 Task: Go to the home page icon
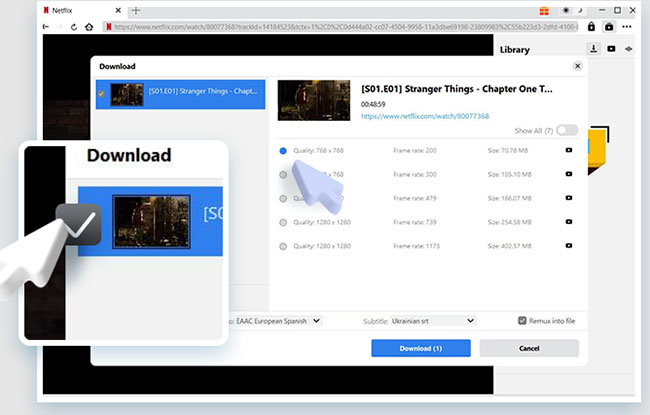coord(89,27)
